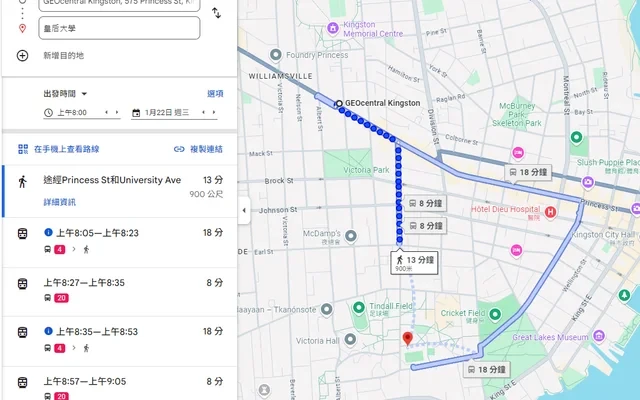Click Tkanónsote map marker
640x400 pixels.
click(326, 309)
